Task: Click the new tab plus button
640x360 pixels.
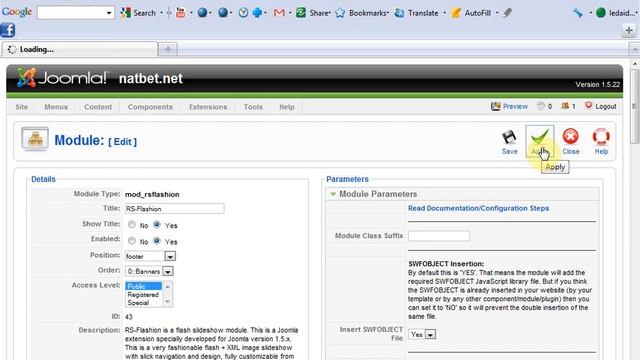Action: coord(167,49)
